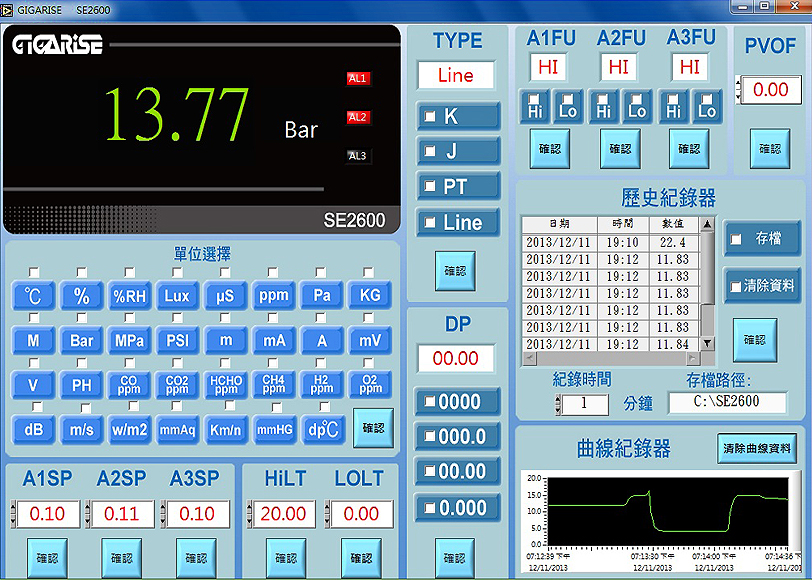Pick the mmHG unit button
Screen dimensions: 812x580
click(274, 430)
